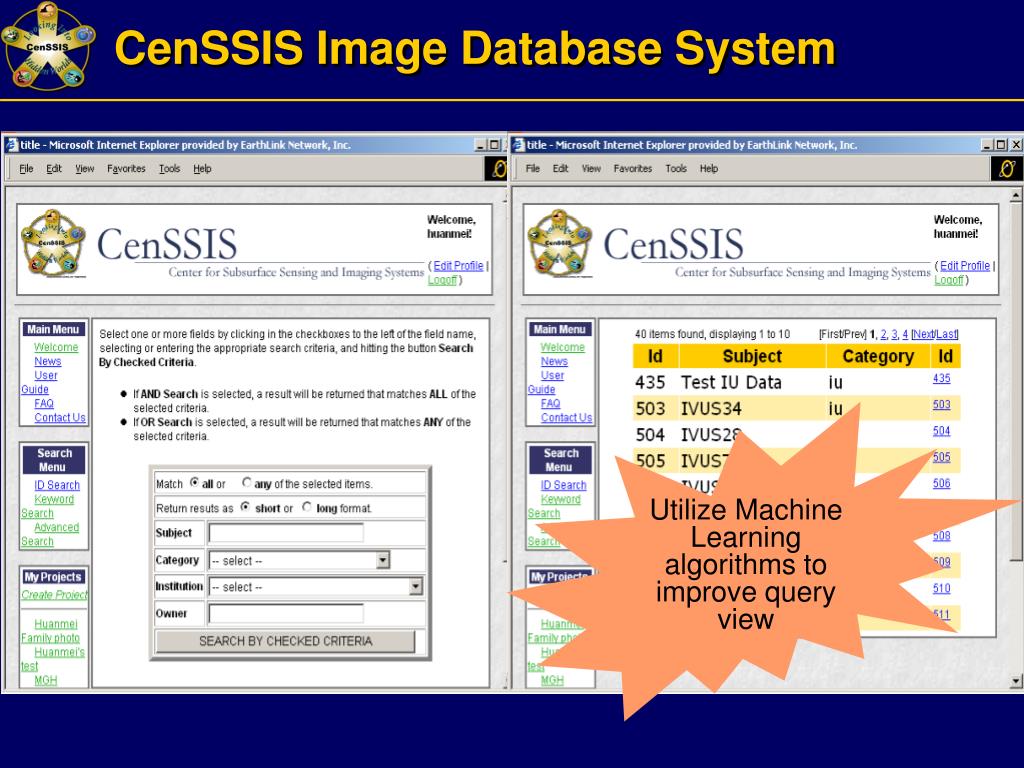Click in the Owner text field
This screenshot has height=768, width=1024.
click(286, 613)
